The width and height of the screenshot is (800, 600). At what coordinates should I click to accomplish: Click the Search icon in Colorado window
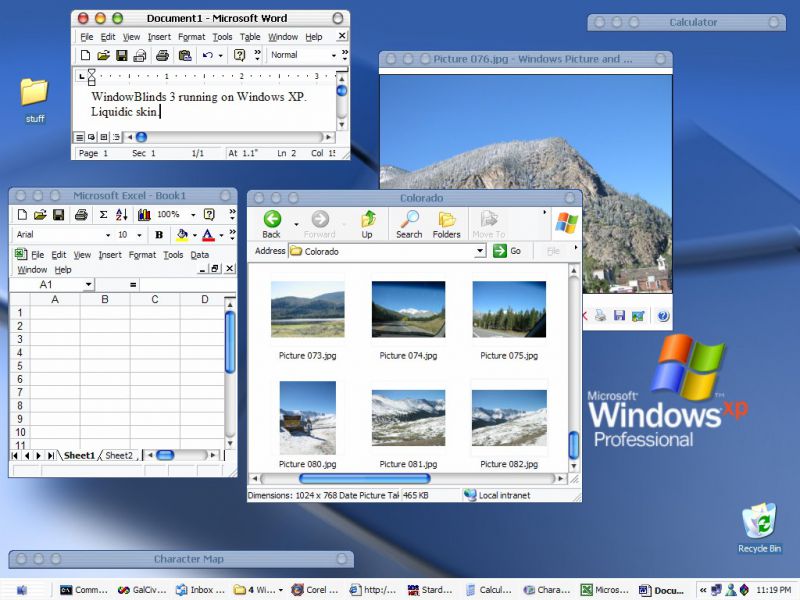409,224
